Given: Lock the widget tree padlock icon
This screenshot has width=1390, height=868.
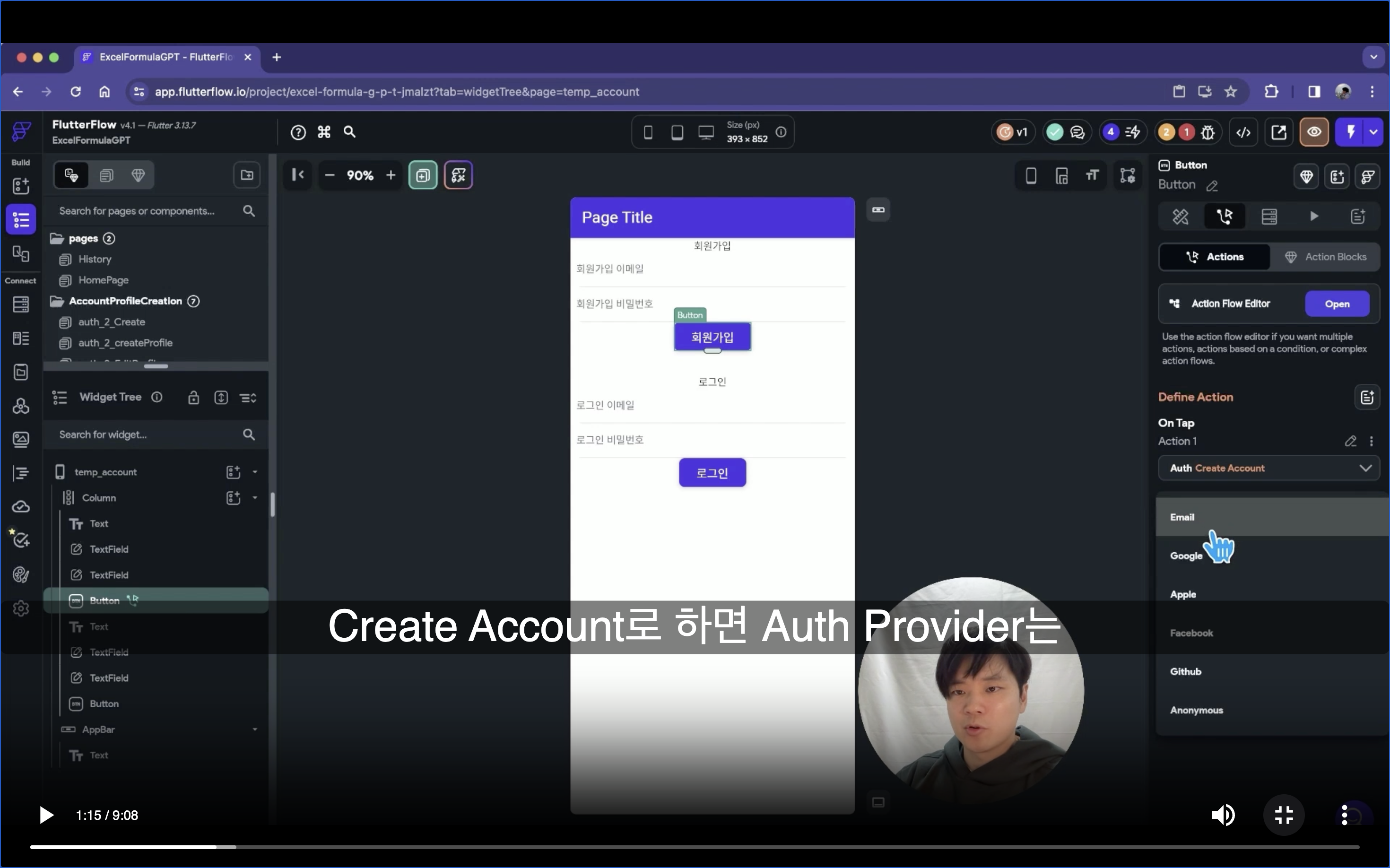Looking at the screenshot, I should point(193,397).
